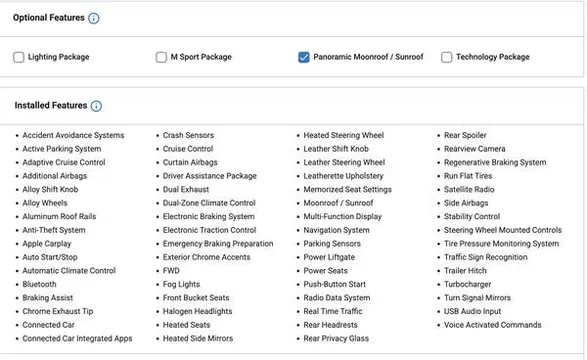The height and width of the screenshot is (360, 587).
Task: Click the 'Turbocharger' entry
Action: click(x=468, y=284)
